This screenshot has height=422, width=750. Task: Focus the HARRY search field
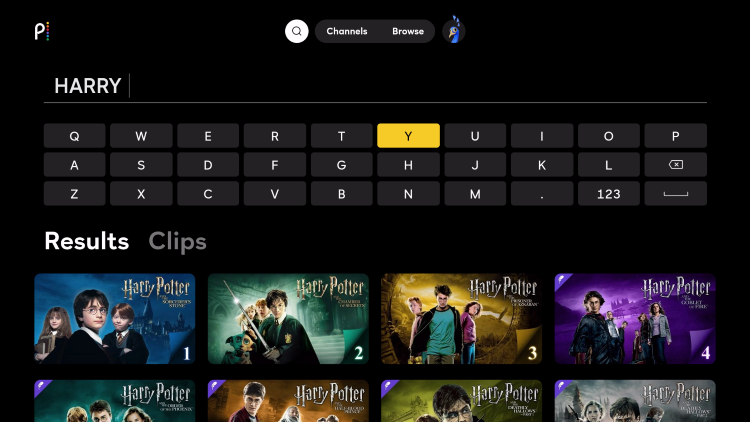click(x=375, y=87)
